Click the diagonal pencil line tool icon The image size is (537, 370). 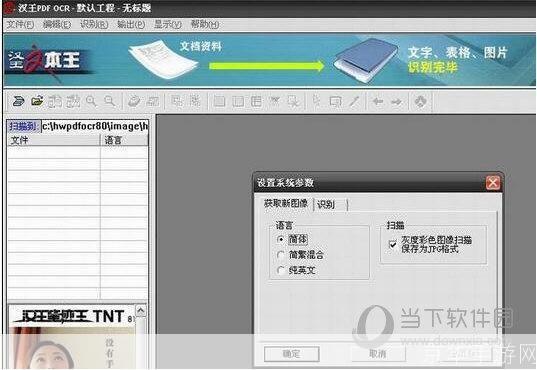[354, 101]
